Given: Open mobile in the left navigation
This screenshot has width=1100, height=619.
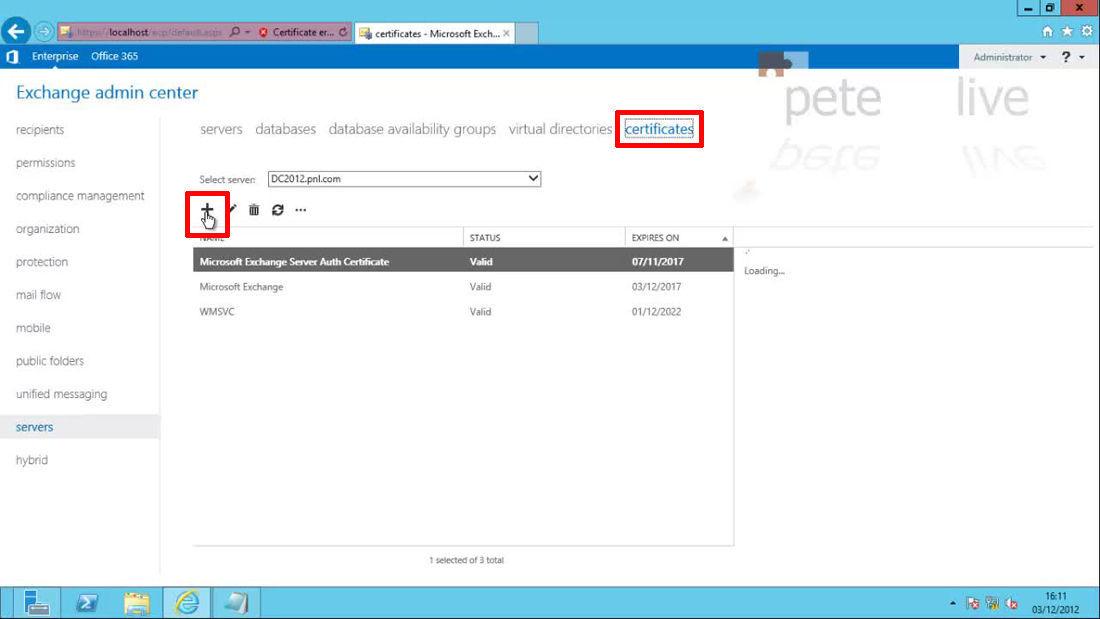Looking at the screenshot, I should (x=33, y=328).
